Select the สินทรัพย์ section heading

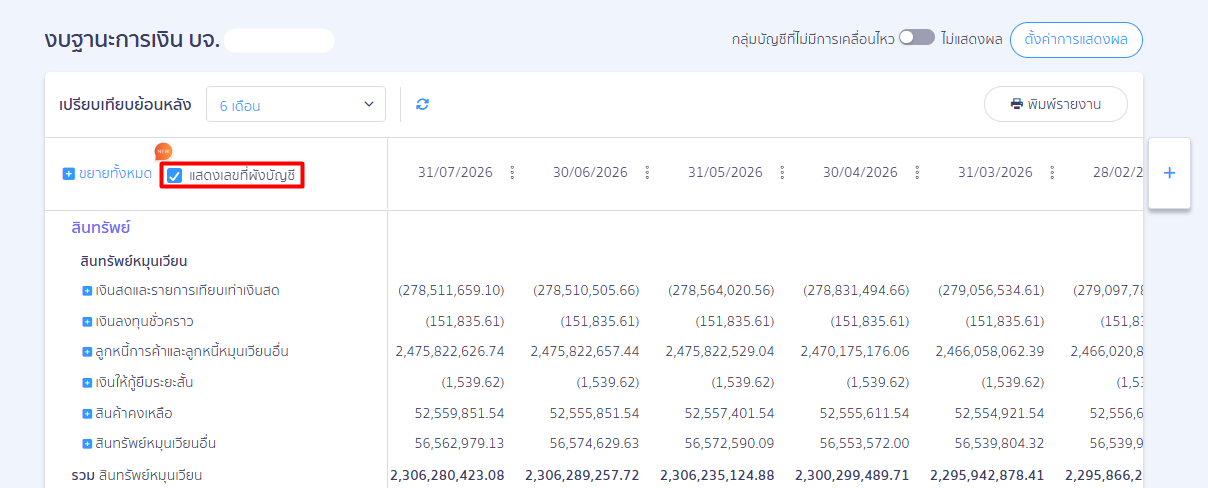point(101,228)
